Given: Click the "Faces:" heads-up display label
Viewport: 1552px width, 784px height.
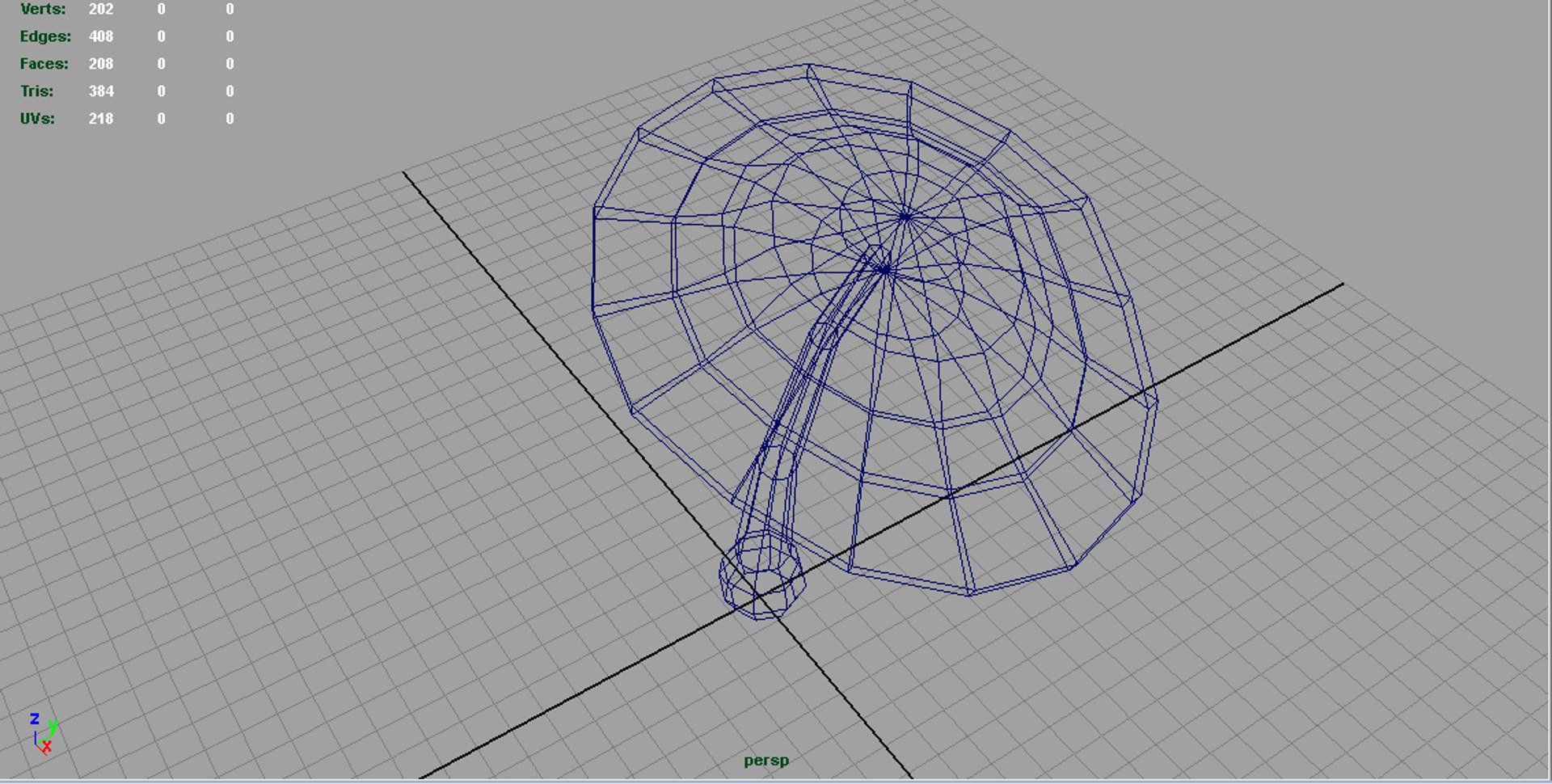Looking at the screenshot, I should (x=44, y=64).
